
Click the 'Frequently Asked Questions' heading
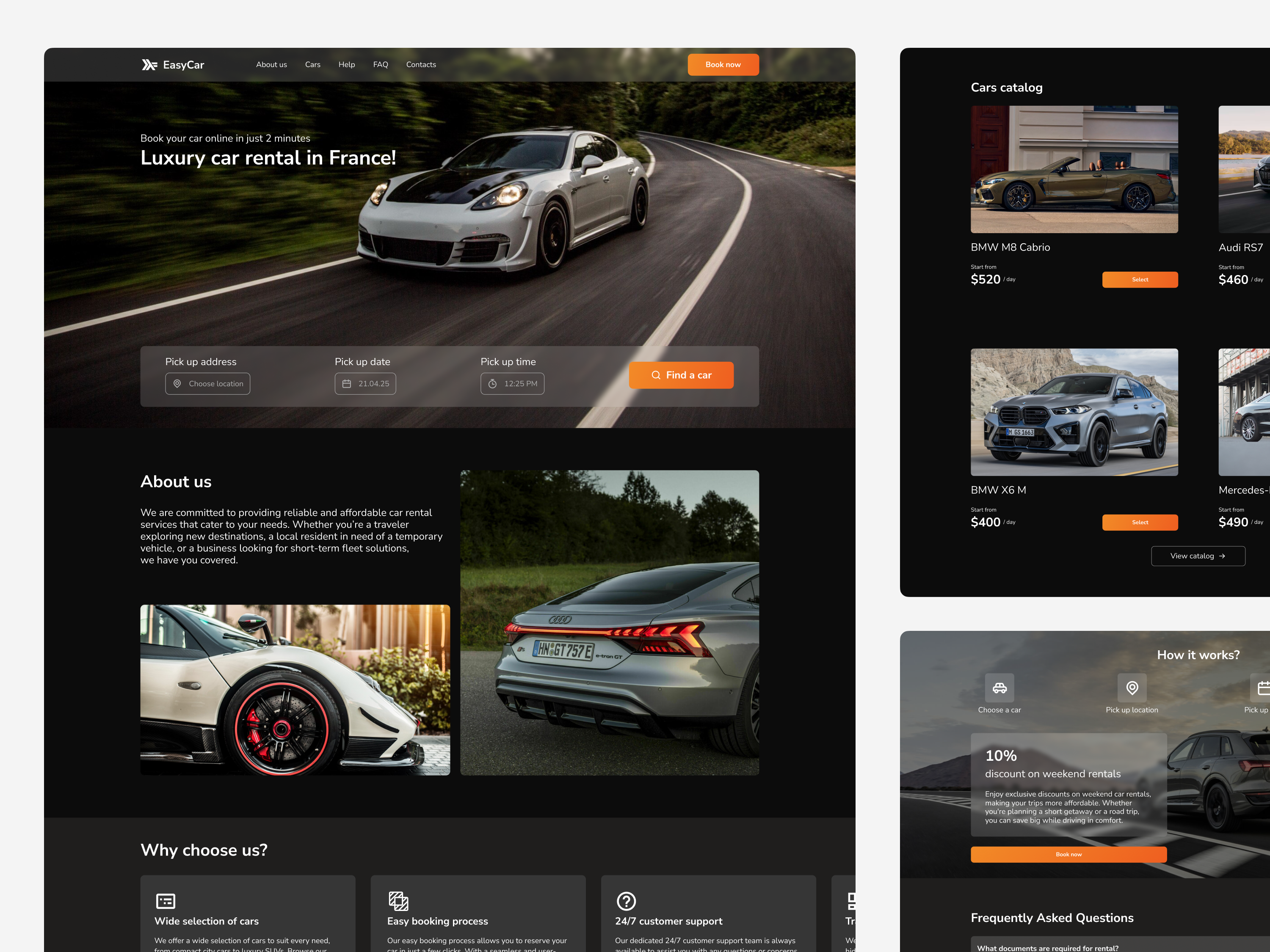[1052, 918]
